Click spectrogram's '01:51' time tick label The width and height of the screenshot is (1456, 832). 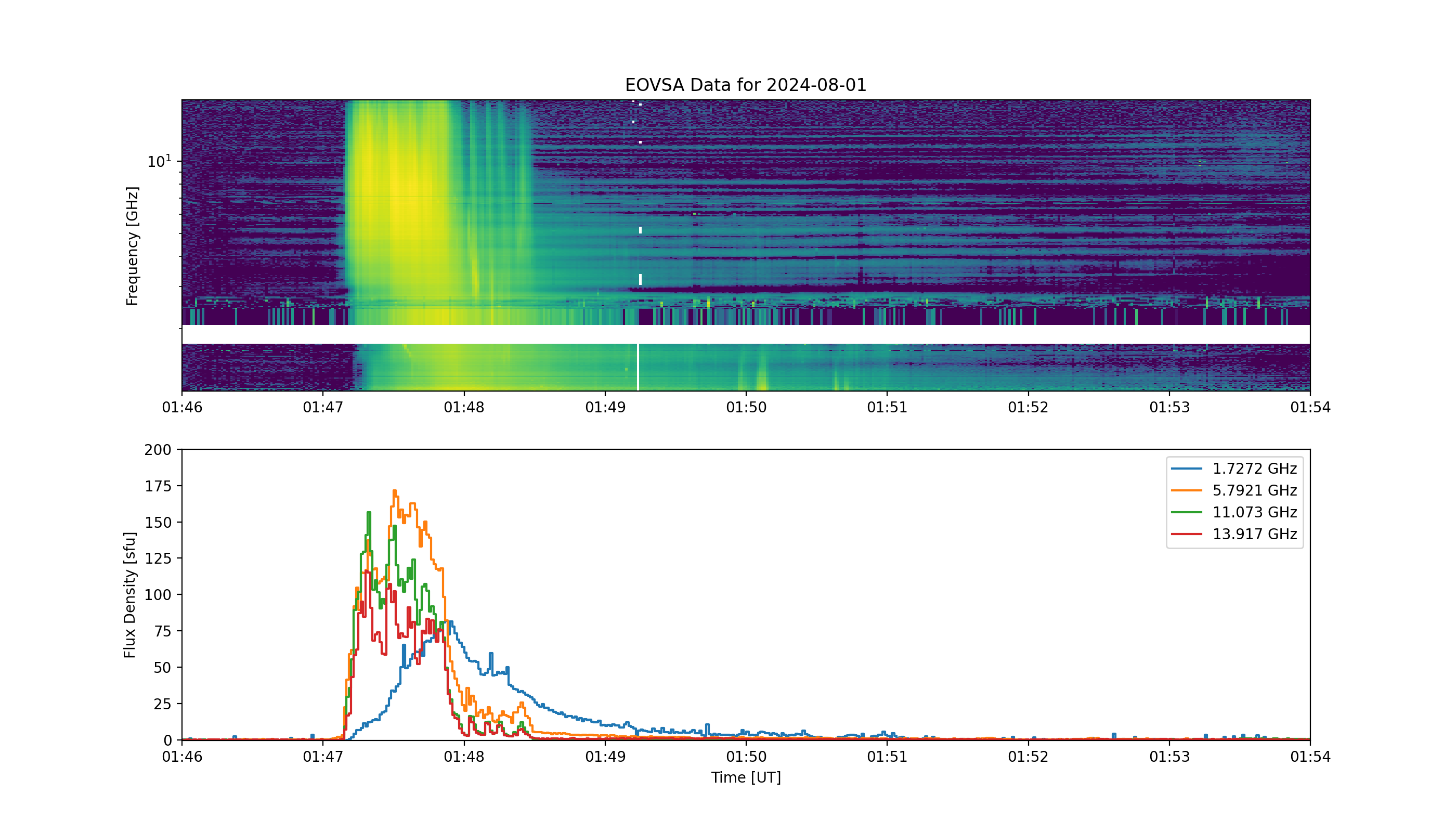pyautogui.click(x=887, y=408)
